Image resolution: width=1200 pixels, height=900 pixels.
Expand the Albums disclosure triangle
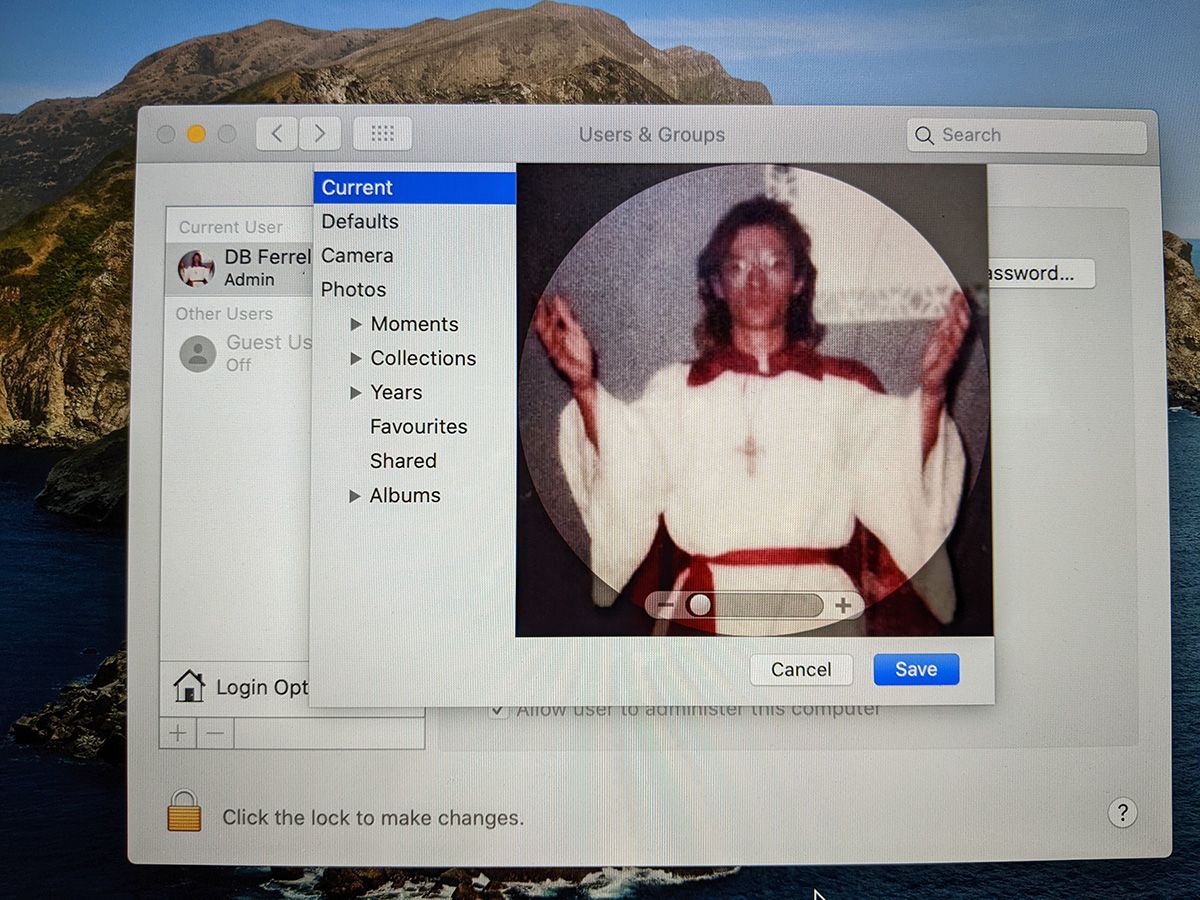(x=355, y=495)
